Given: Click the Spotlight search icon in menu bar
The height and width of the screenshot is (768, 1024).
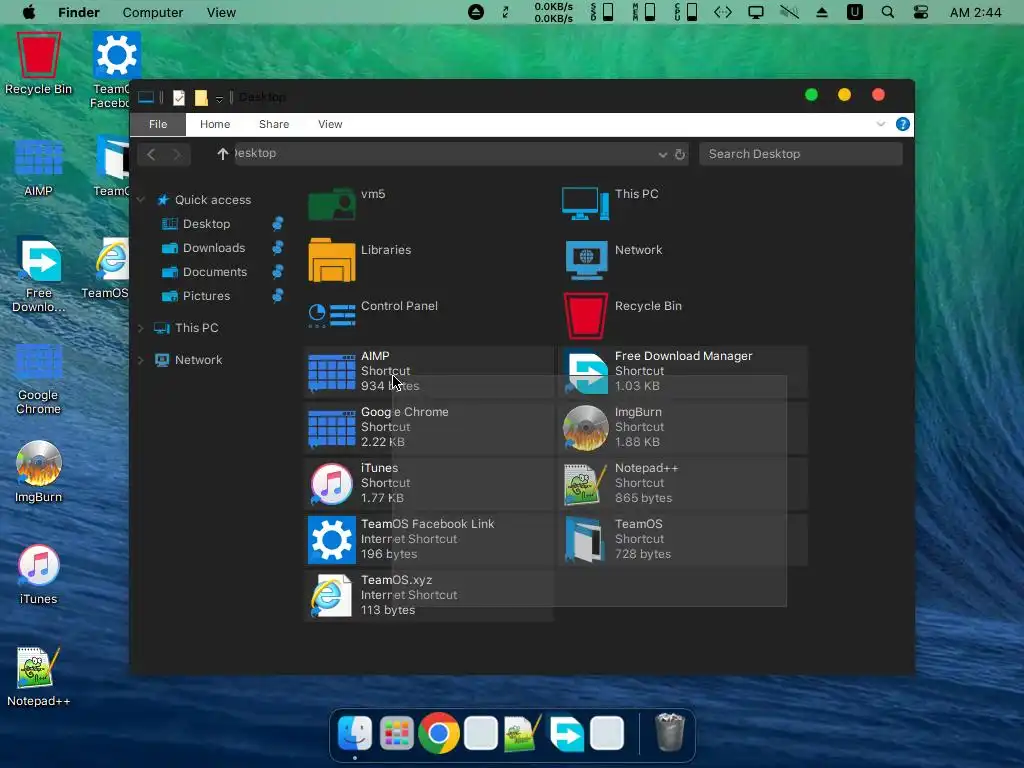Looking at the screenshot, I should click(x=888, y=12).
